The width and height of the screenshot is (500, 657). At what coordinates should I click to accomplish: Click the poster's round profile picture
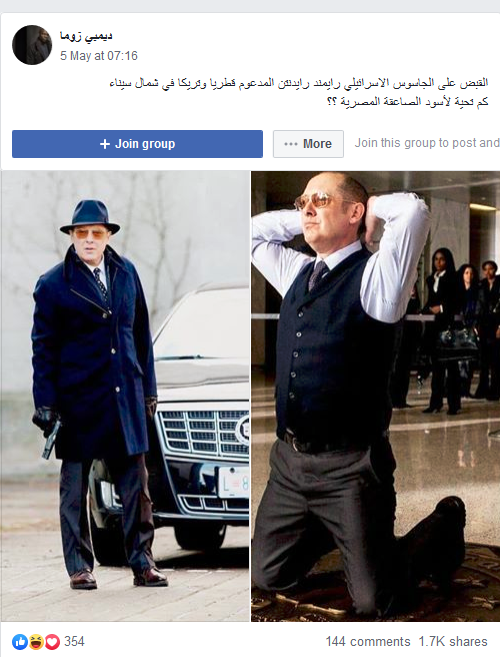(32, 45)
